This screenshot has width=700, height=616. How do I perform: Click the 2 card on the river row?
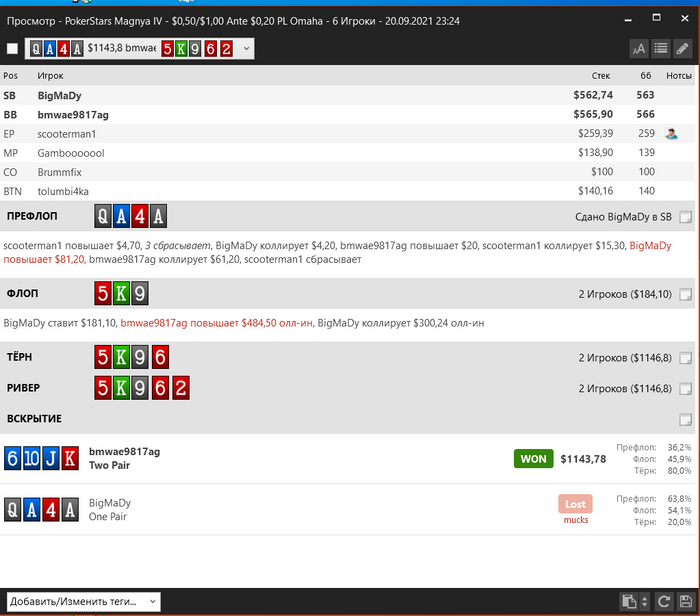click(181, 388)
